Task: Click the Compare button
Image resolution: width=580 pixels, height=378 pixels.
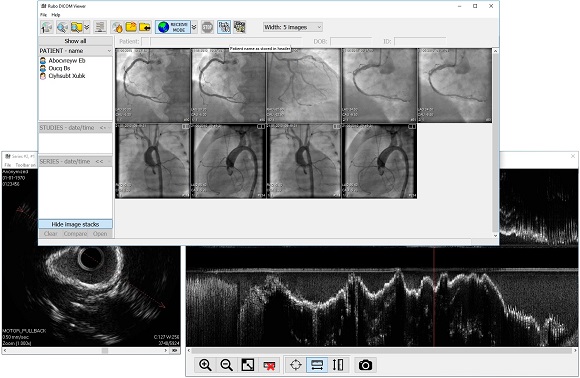Action: (75, 234)
